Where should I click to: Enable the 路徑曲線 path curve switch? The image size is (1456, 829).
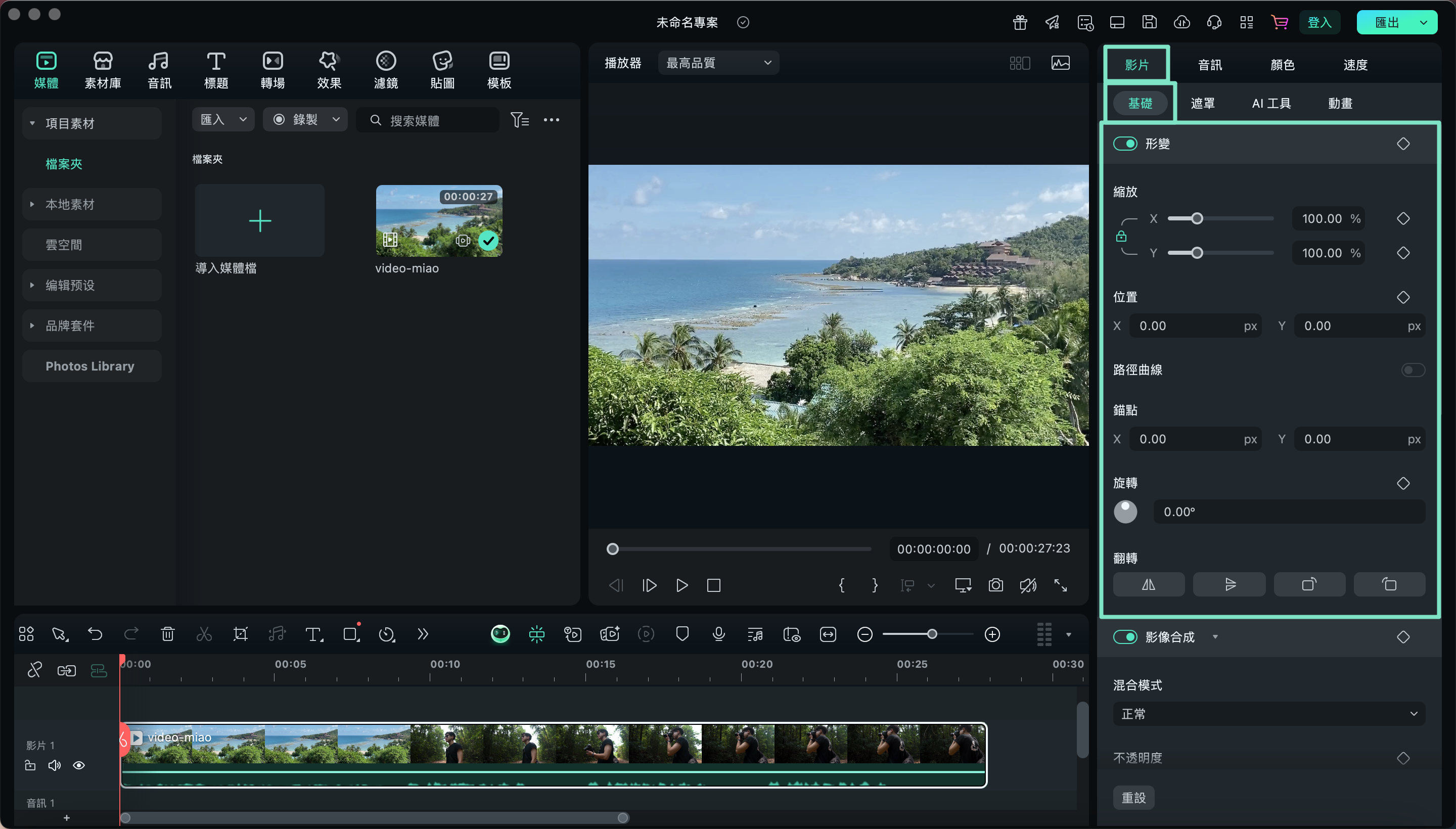coord(1413,370)
